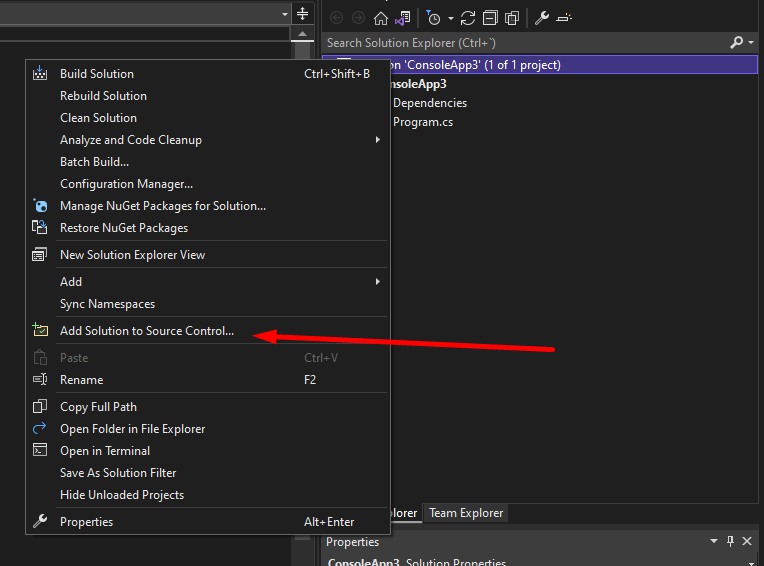Pin the Properties panel with auto-hide icon

point(730,541)
